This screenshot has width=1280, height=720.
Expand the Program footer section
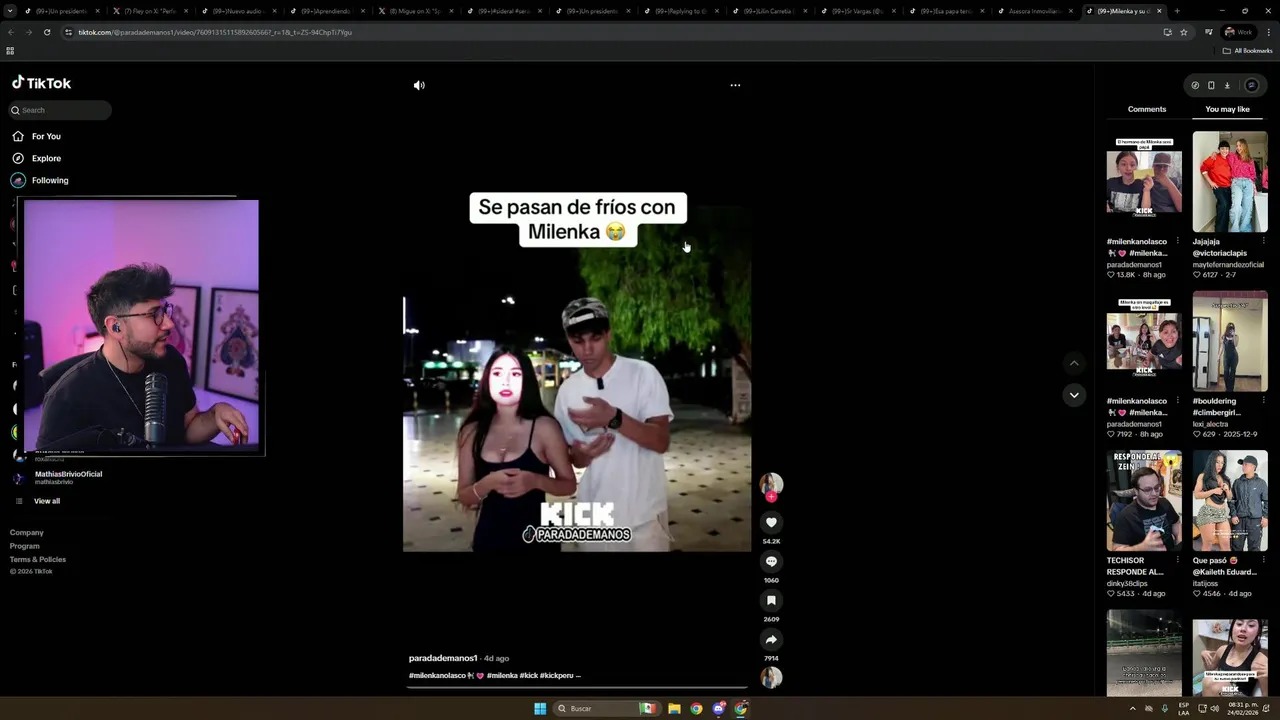click(x=25, y=546)
